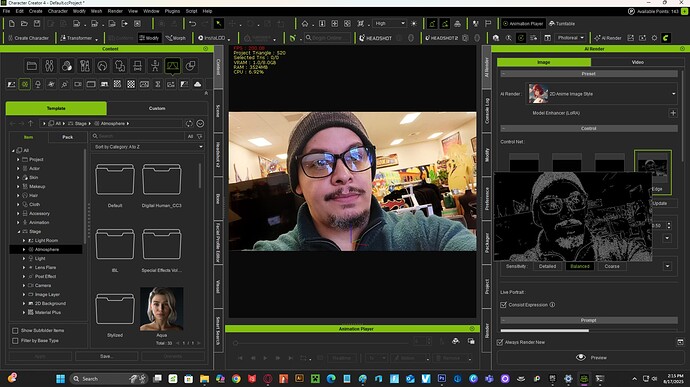The height and width of the screenshot is (387, 690).
Task: Select Detailed sensitivity option
Action: pos(547,266)
